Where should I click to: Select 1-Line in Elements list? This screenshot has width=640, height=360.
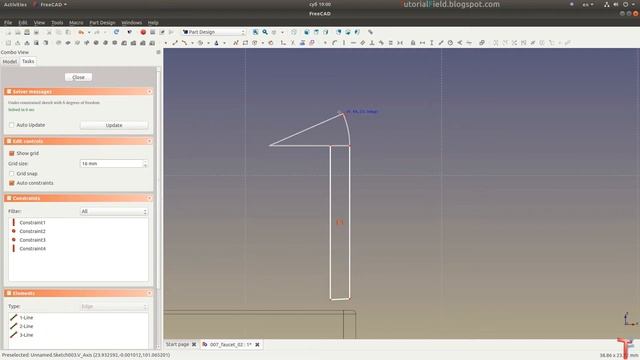pos(27,318)
